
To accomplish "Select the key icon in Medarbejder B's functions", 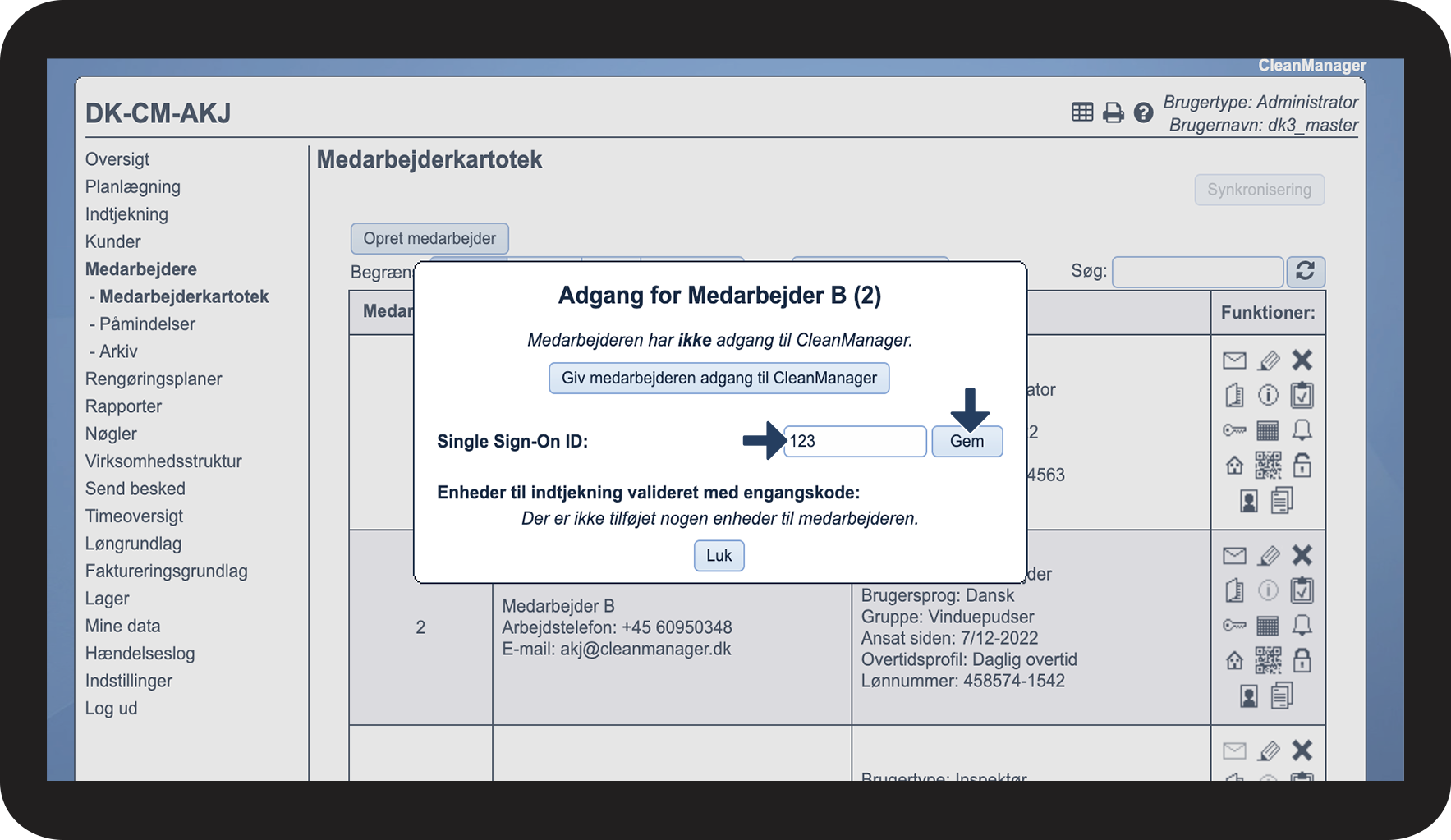I will pyautogui.click(x=1234, y=625).
